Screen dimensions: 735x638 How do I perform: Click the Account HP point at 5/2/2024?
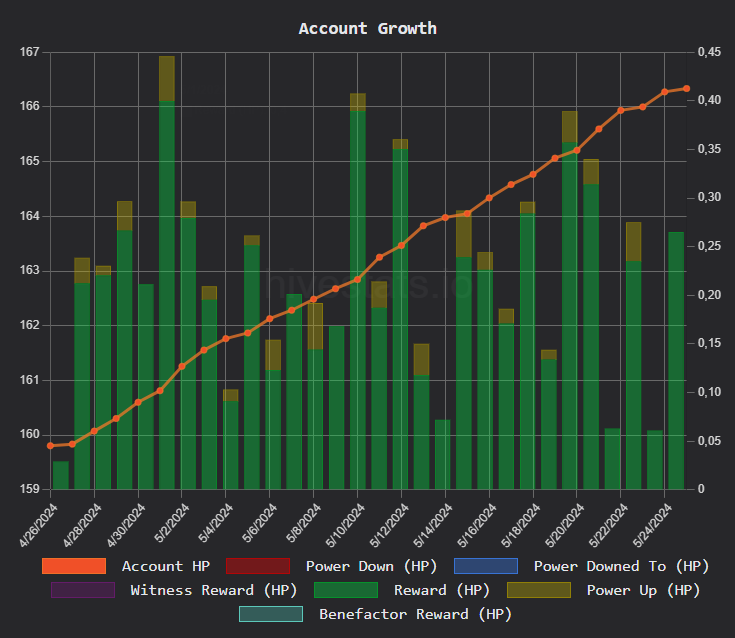[182, 367]
